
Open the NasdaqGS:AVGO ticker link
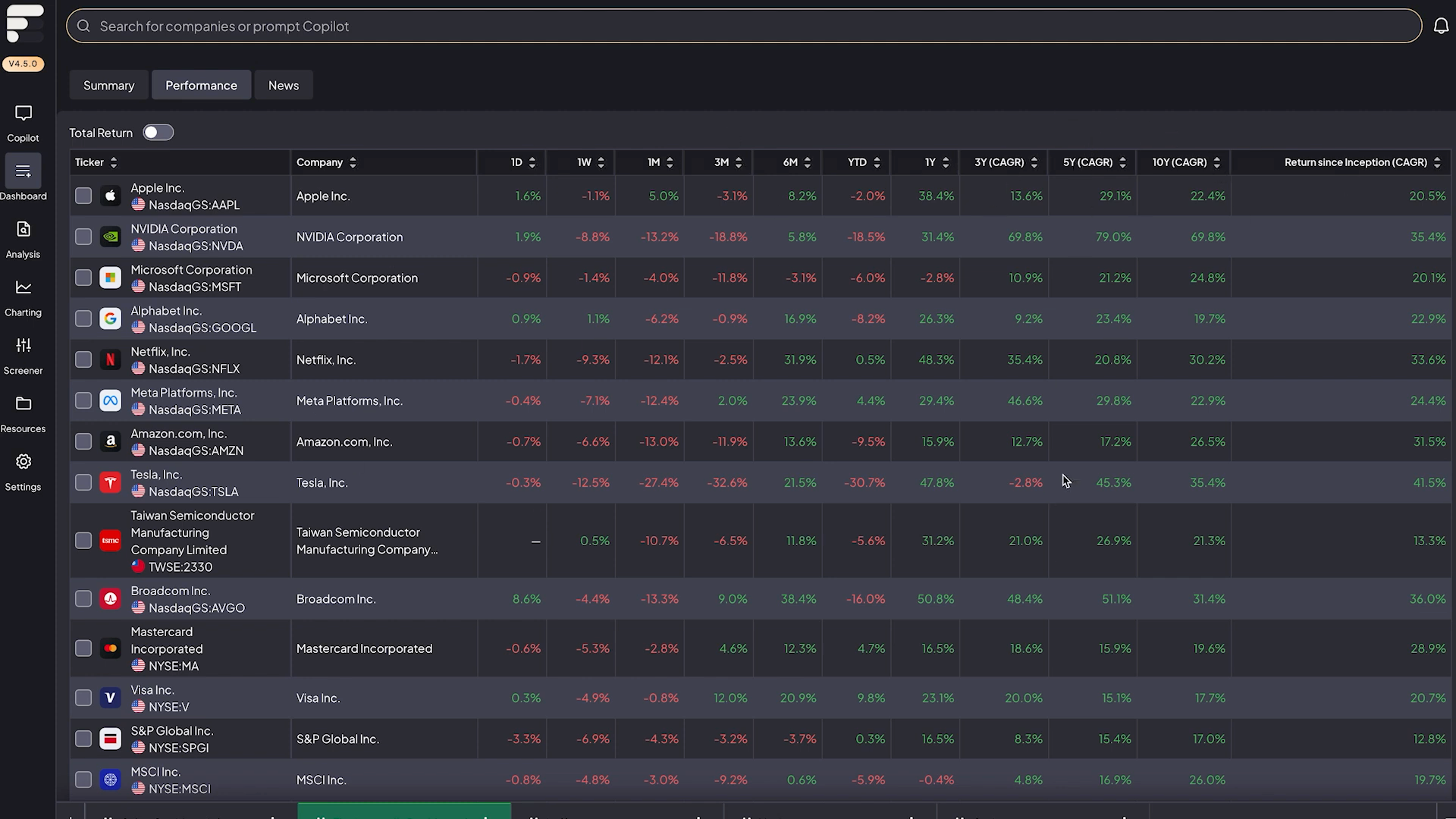(196, 608)
